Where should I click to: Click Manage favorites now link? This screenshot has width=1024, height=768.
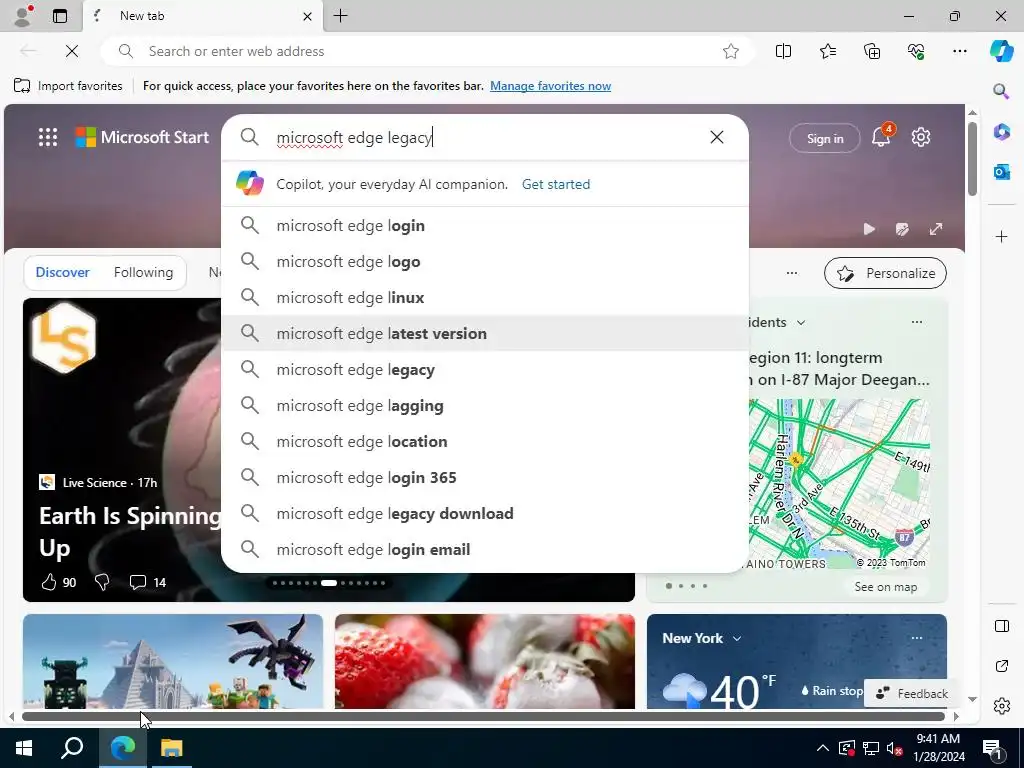pyautogui.click(x=551, y=86)
